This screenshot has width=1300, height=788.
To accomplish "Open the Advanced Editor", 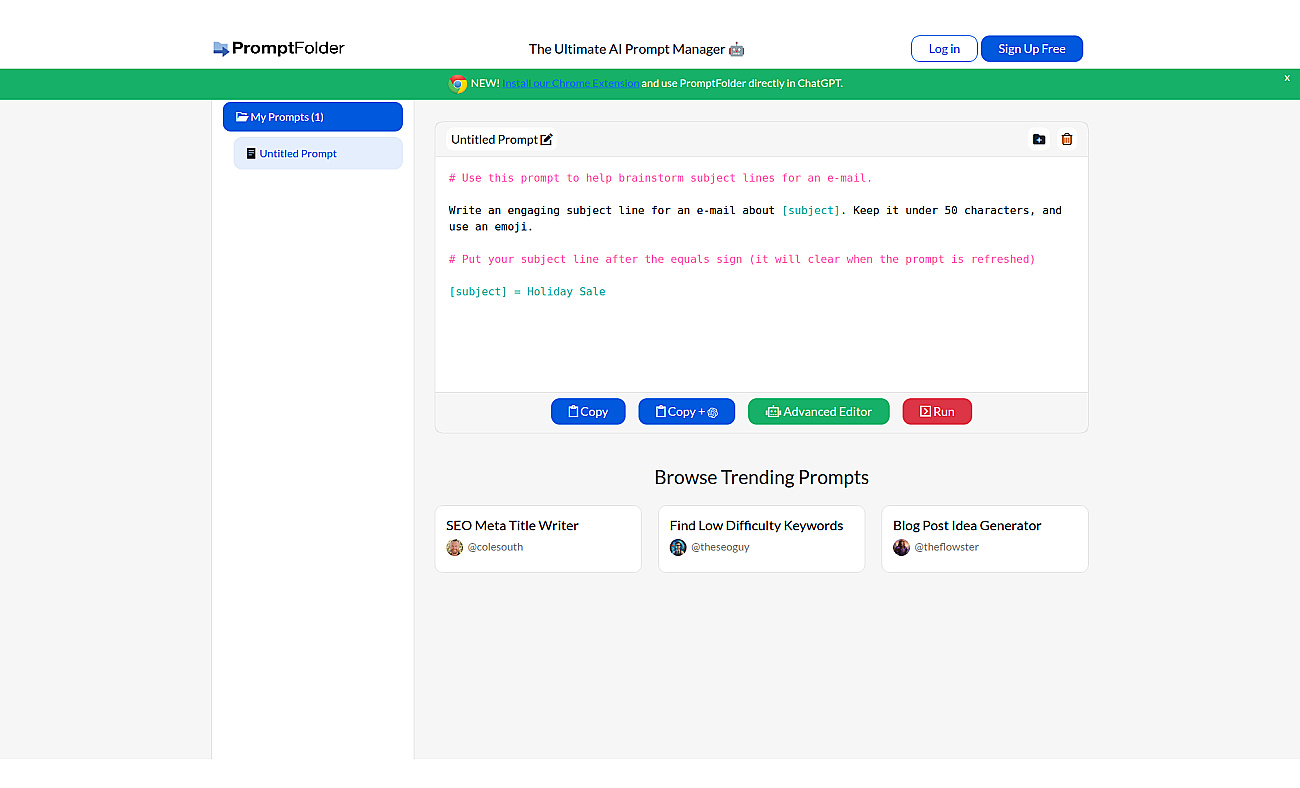I will [819, 412].
